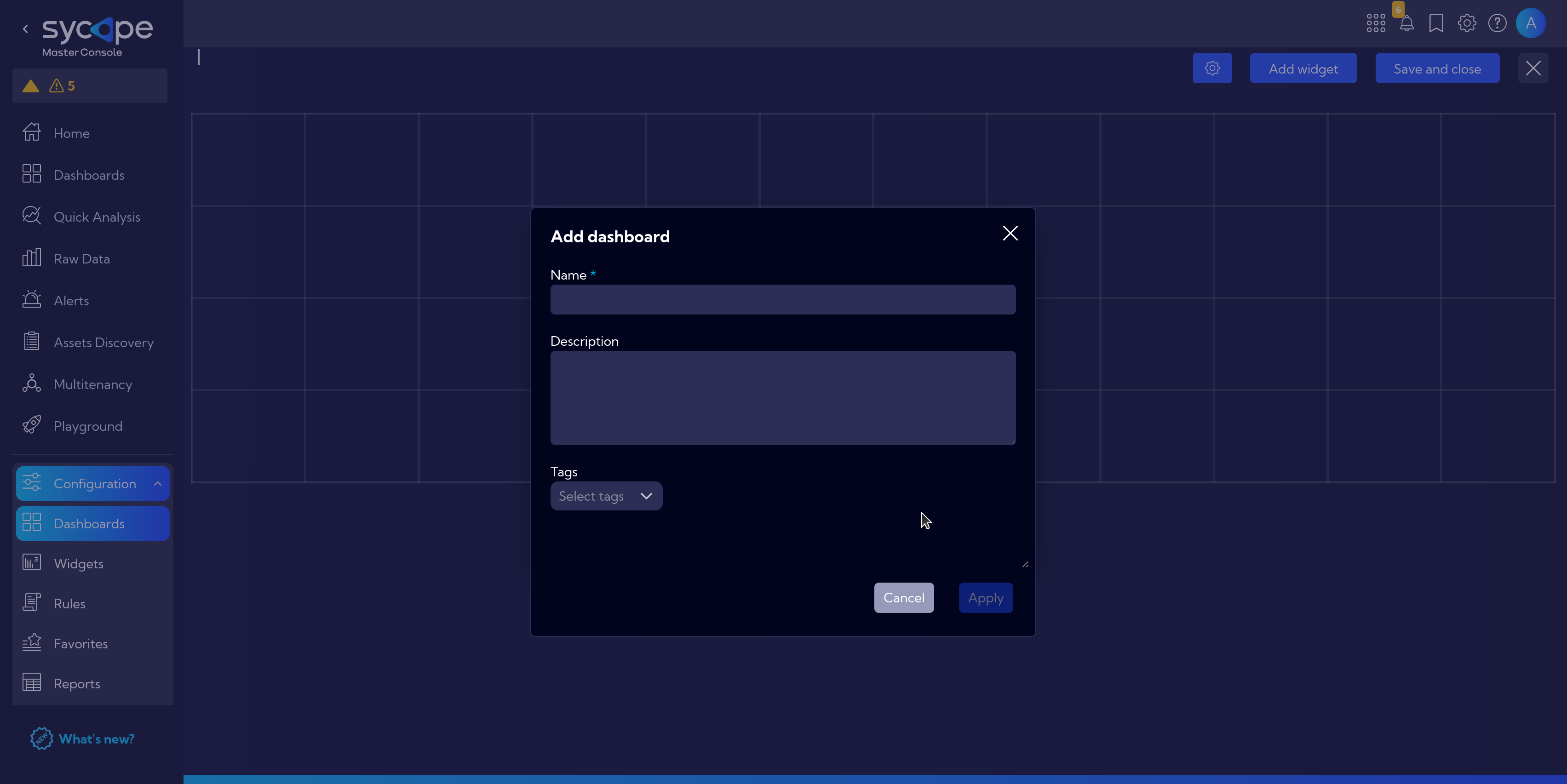Viewport: 1567px width, 784px height.
Task: Close the Add dashboard dialog
Action: [x=1010, y=234]
